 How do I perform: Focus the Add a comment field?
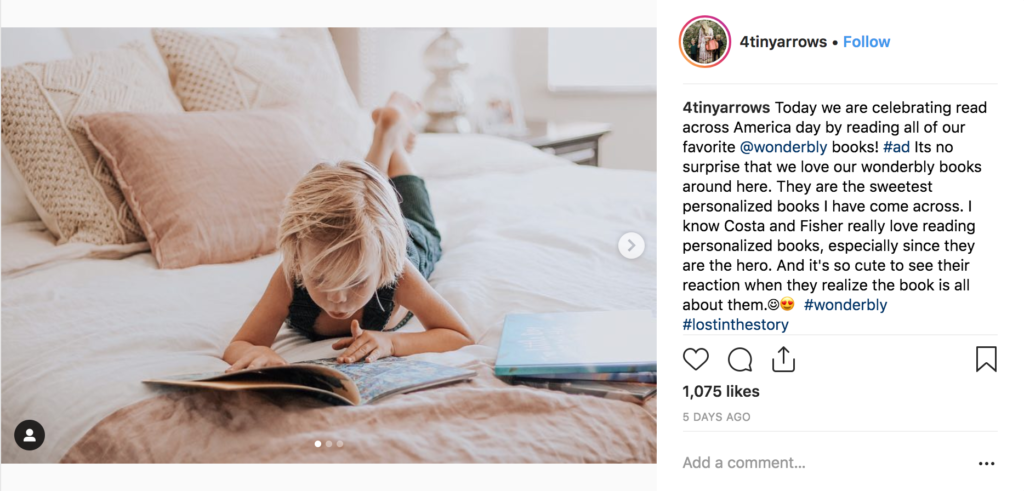pyautogui.click(x=823, y=463)
